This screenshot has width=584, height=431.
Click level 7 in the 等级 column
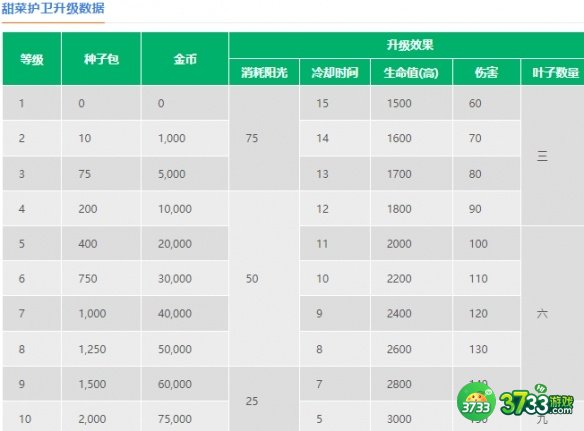coord(32,314)
